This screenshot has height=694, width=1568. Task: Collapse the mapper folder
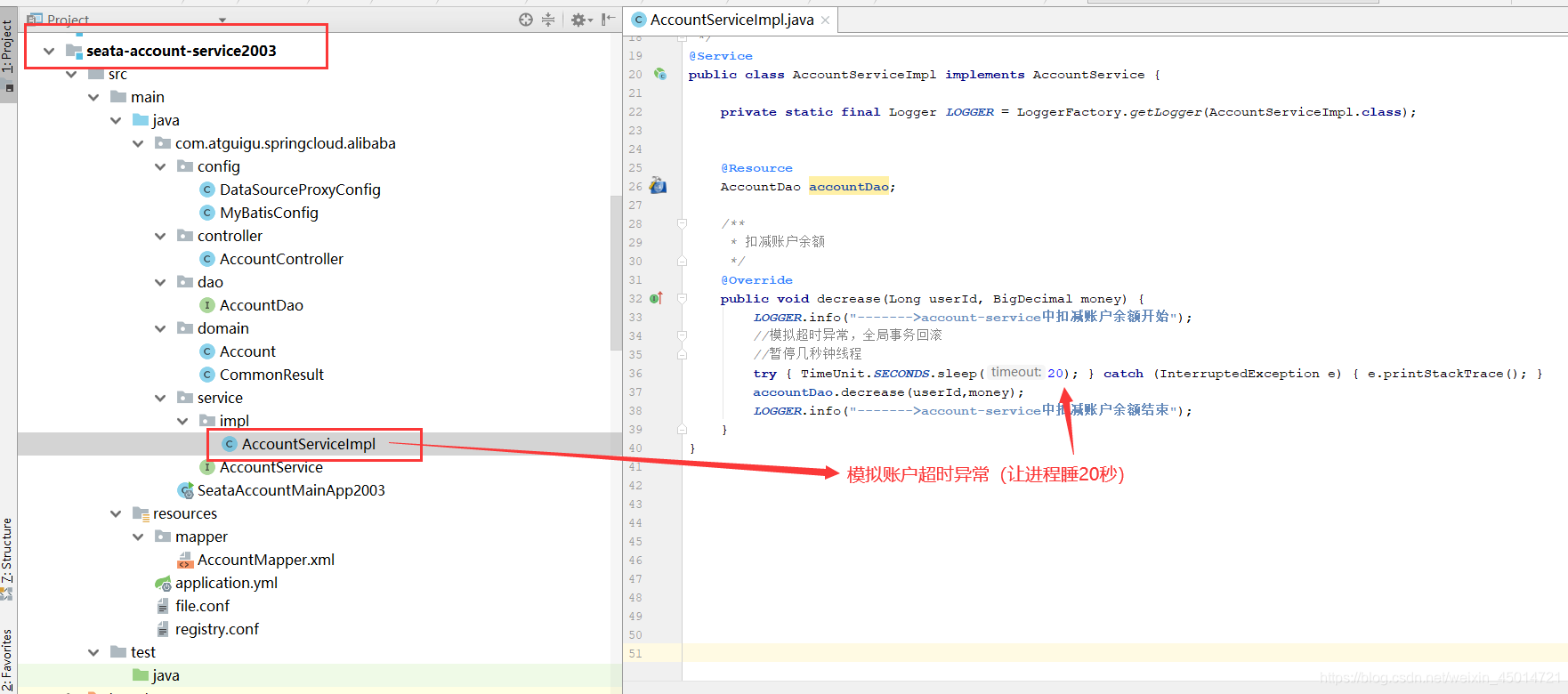point(138,537)
